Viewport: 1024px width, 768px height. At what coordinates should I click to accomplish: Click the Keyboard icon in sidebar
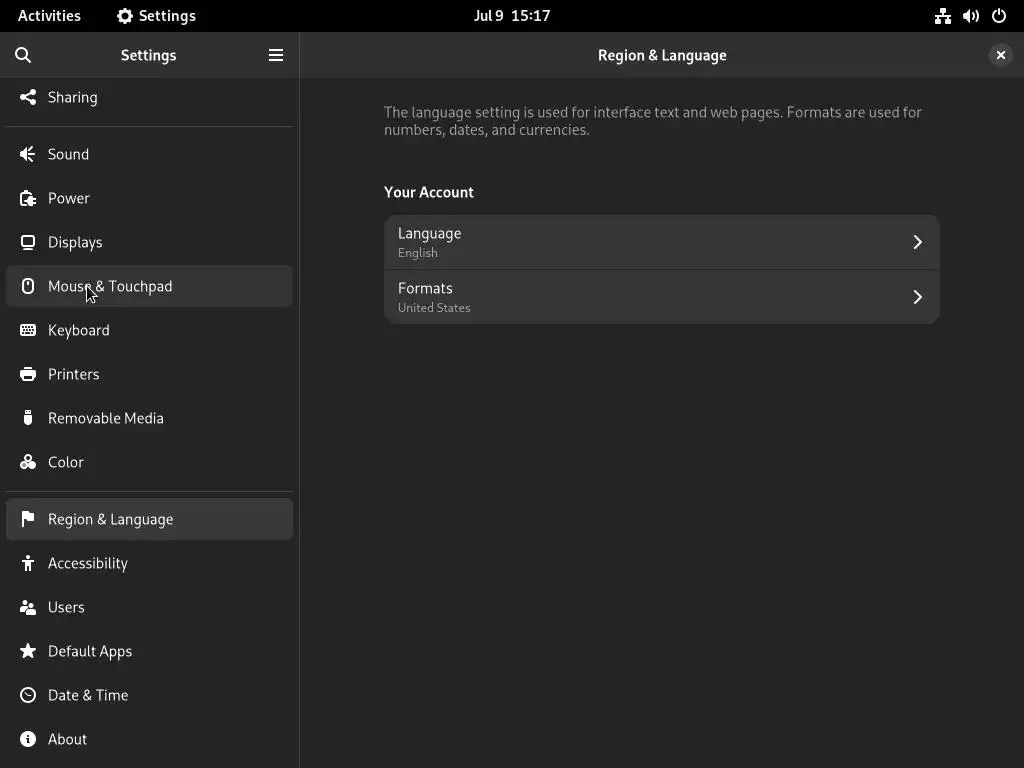(x=28, y=330)
